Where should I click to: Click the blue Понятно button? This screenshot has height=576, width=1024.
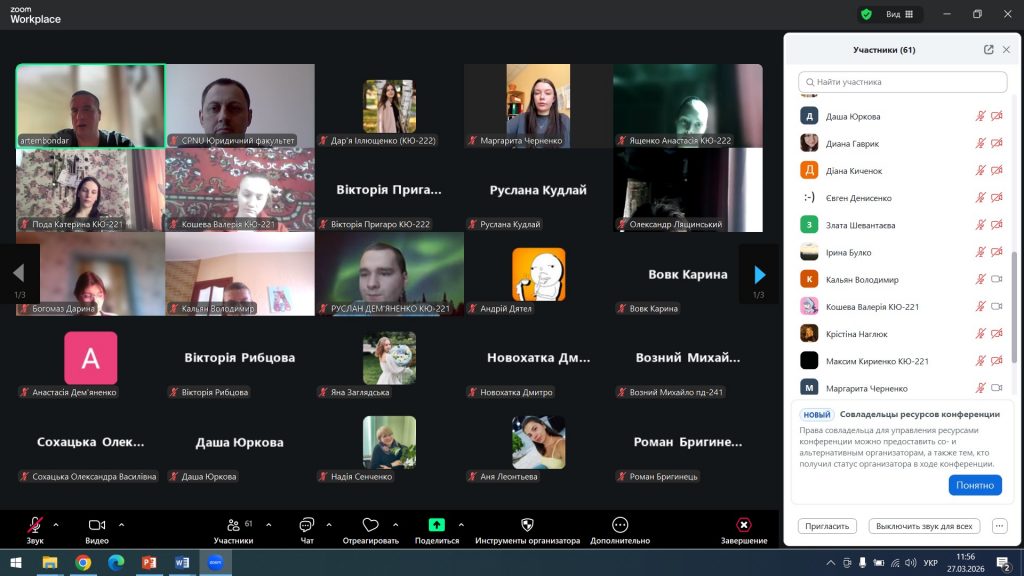974,485
